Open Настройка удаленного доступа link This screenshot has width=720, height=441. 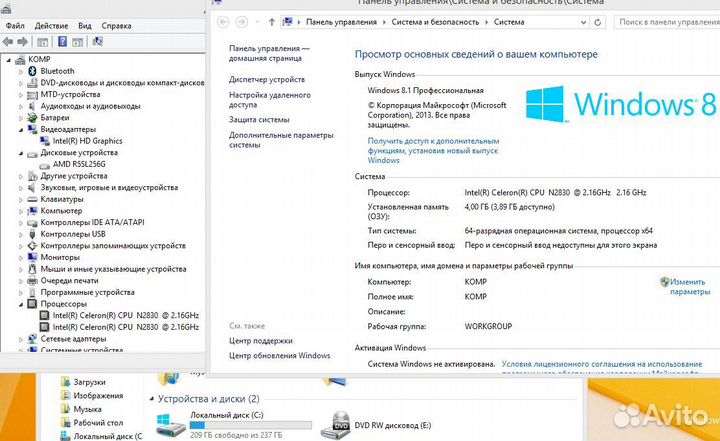(270, 100)
